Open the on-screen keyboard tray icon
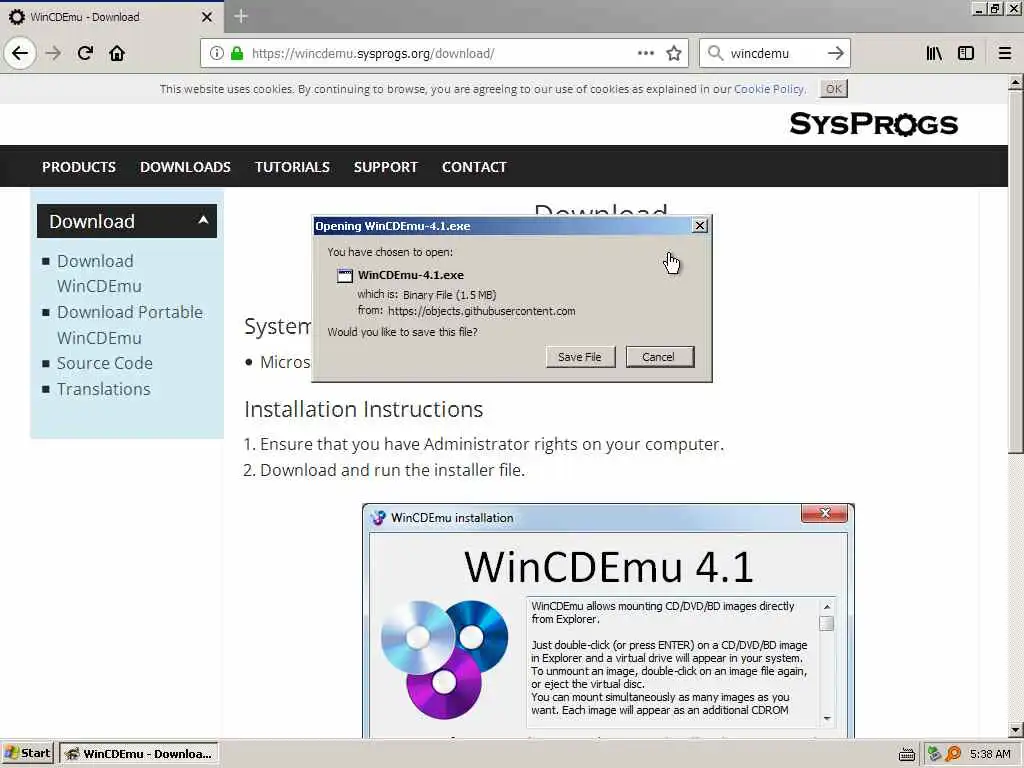The width and height of the screenshot is (1024, 768). tap(906, 754)
